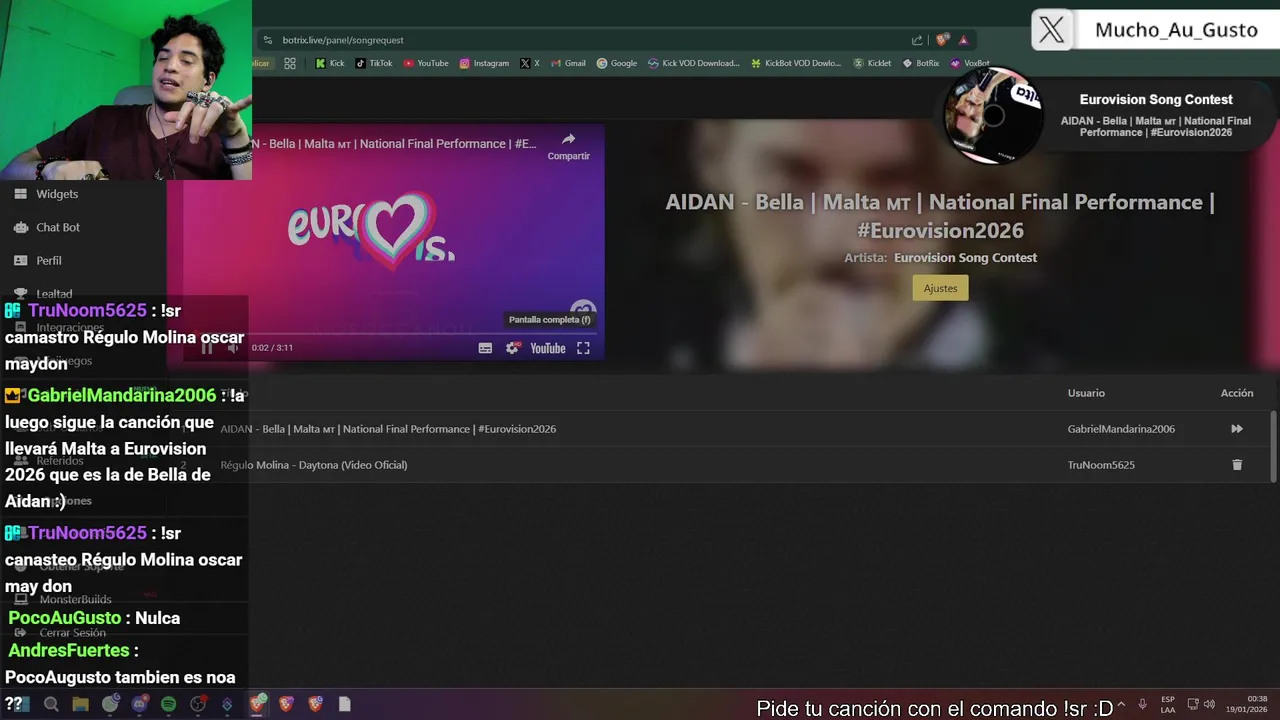Open the KickBot VOD Download bookmark
The image size is (1280, 720).
(x=797, y=63)
